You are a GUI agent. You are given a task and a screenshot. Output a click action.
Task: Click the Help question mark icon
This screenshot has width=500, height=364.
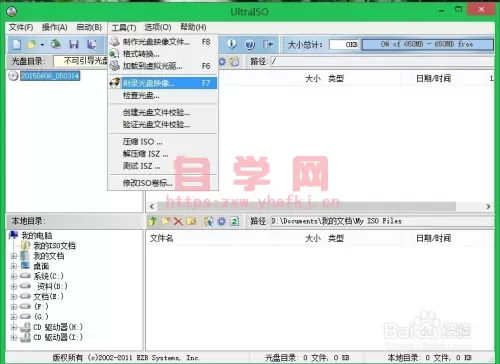coord(250,44)
